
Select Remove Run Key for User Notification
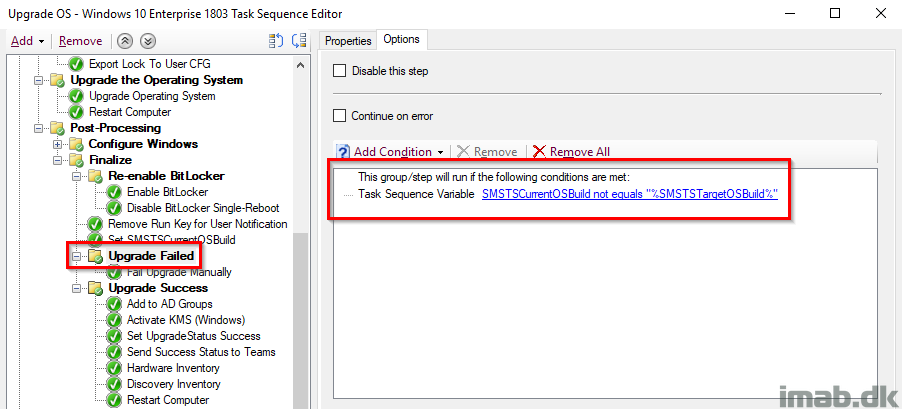197,224
